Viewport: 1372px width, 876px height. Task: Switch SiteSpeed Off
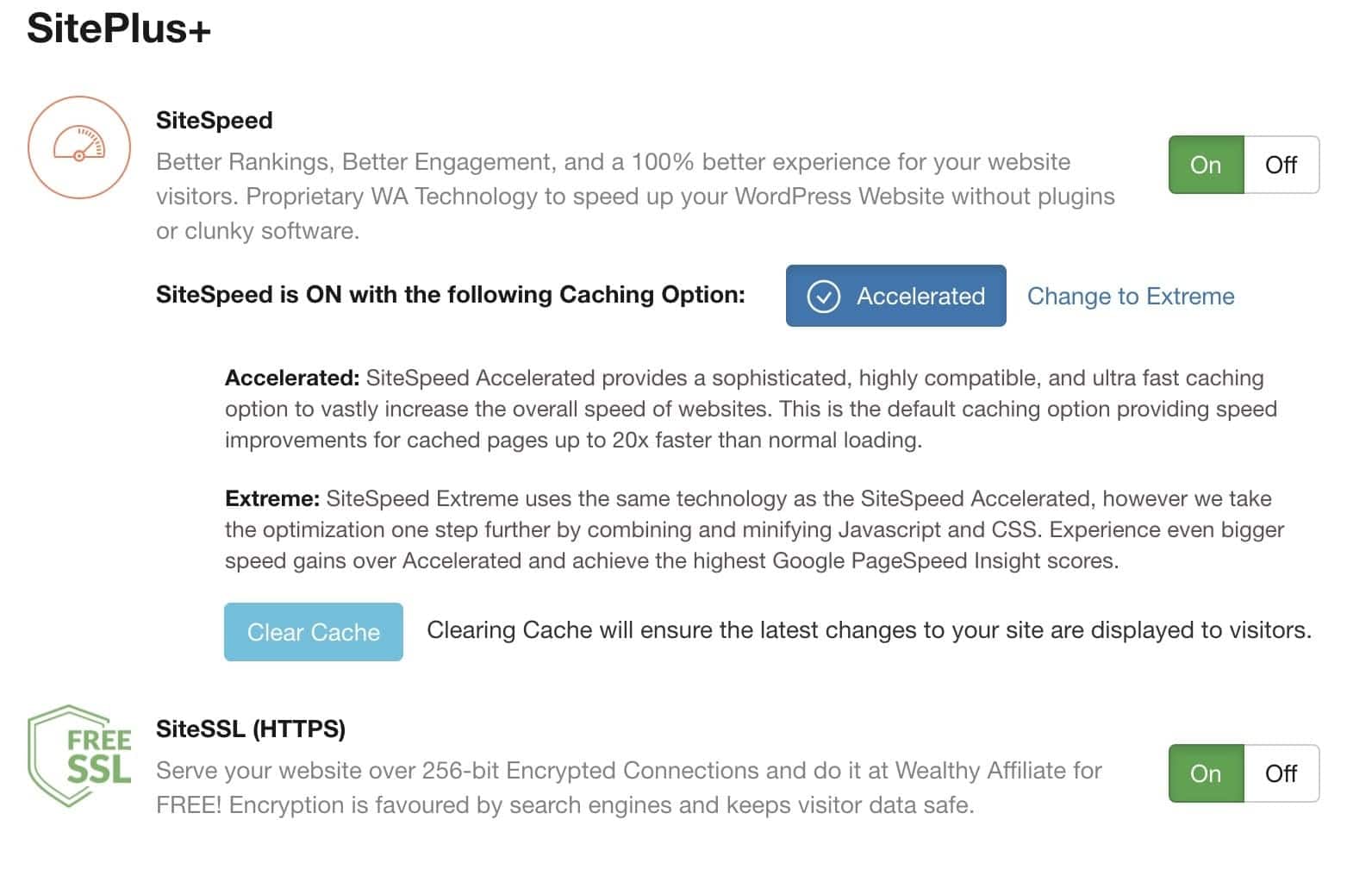point(1281,165)
